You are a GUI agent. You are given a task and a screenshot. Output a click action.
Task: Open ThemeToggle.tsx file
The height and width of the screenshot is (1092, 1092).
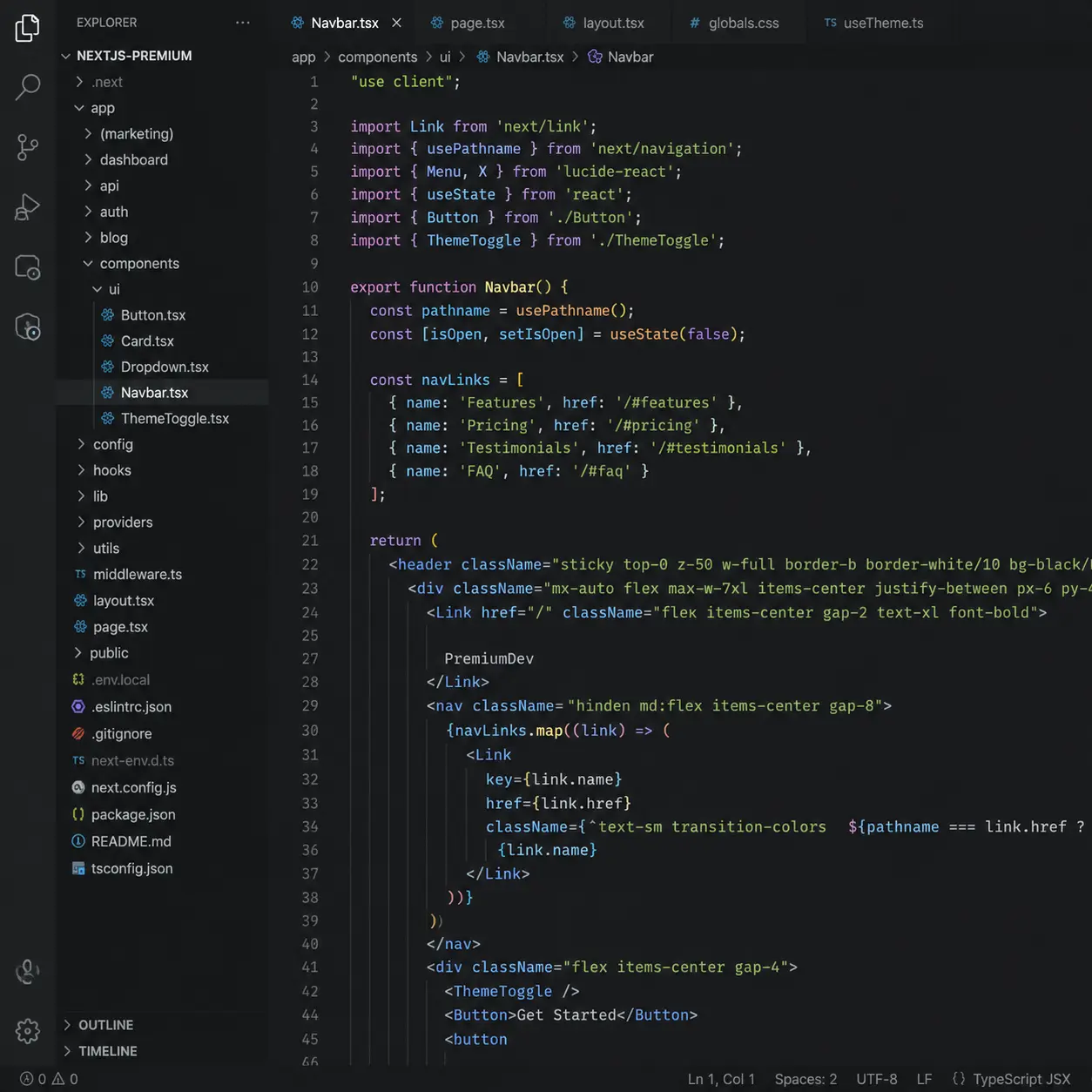(x=174, y=419)
